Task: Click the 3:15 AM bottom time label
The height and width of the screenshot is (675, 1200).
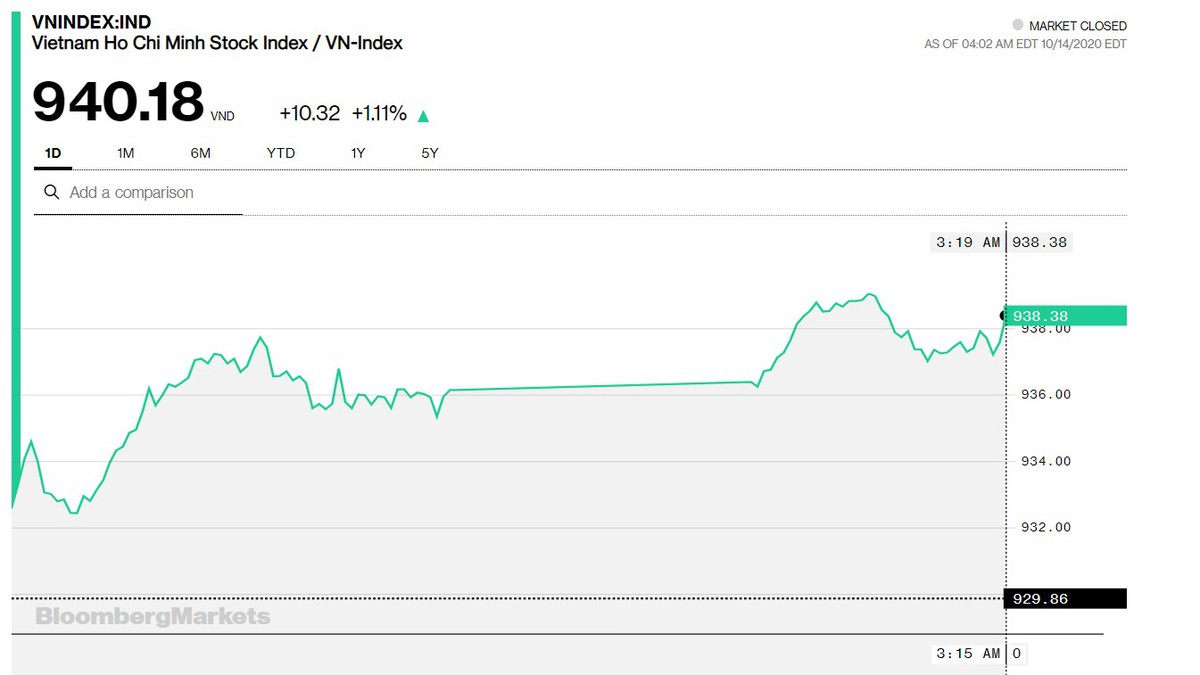Action: (968, 653)
